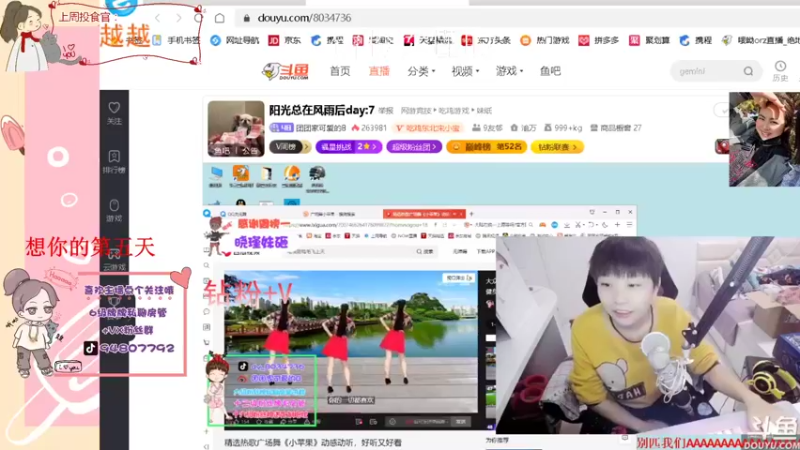Open the 拼多多 bookmark
Screen dimensions: 800x450
pyautogui.click(x=599, y=40)
